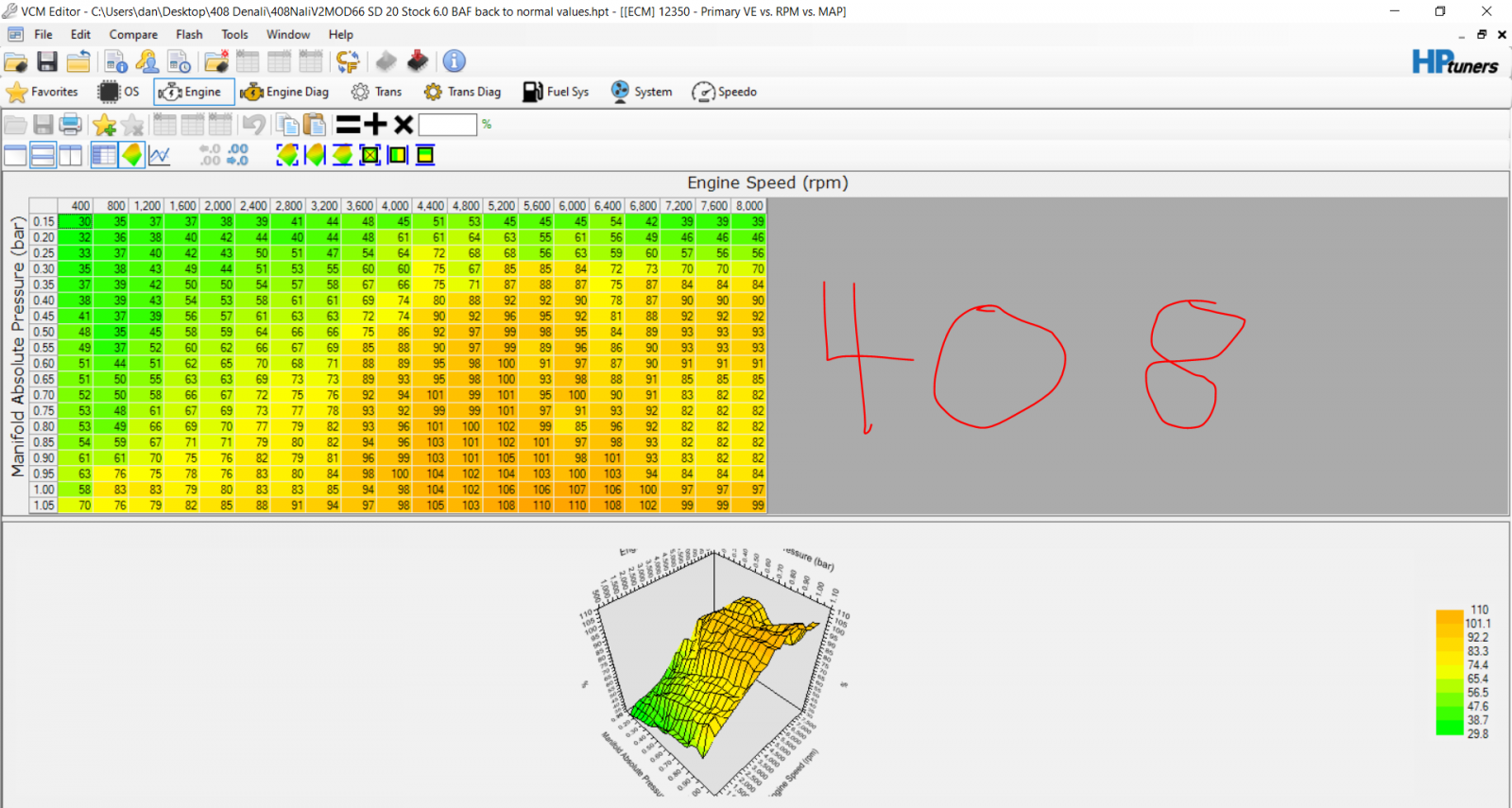Click the color scale legend bar

pos(1450,673)
